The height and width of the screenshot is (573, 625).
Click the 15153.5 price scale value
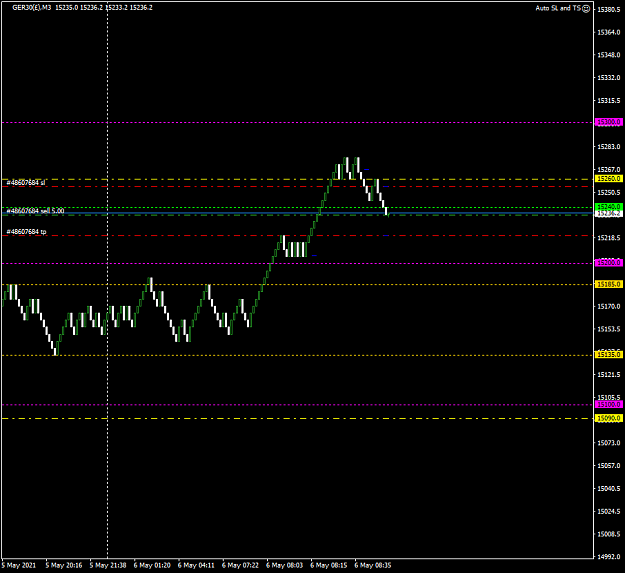609,329
